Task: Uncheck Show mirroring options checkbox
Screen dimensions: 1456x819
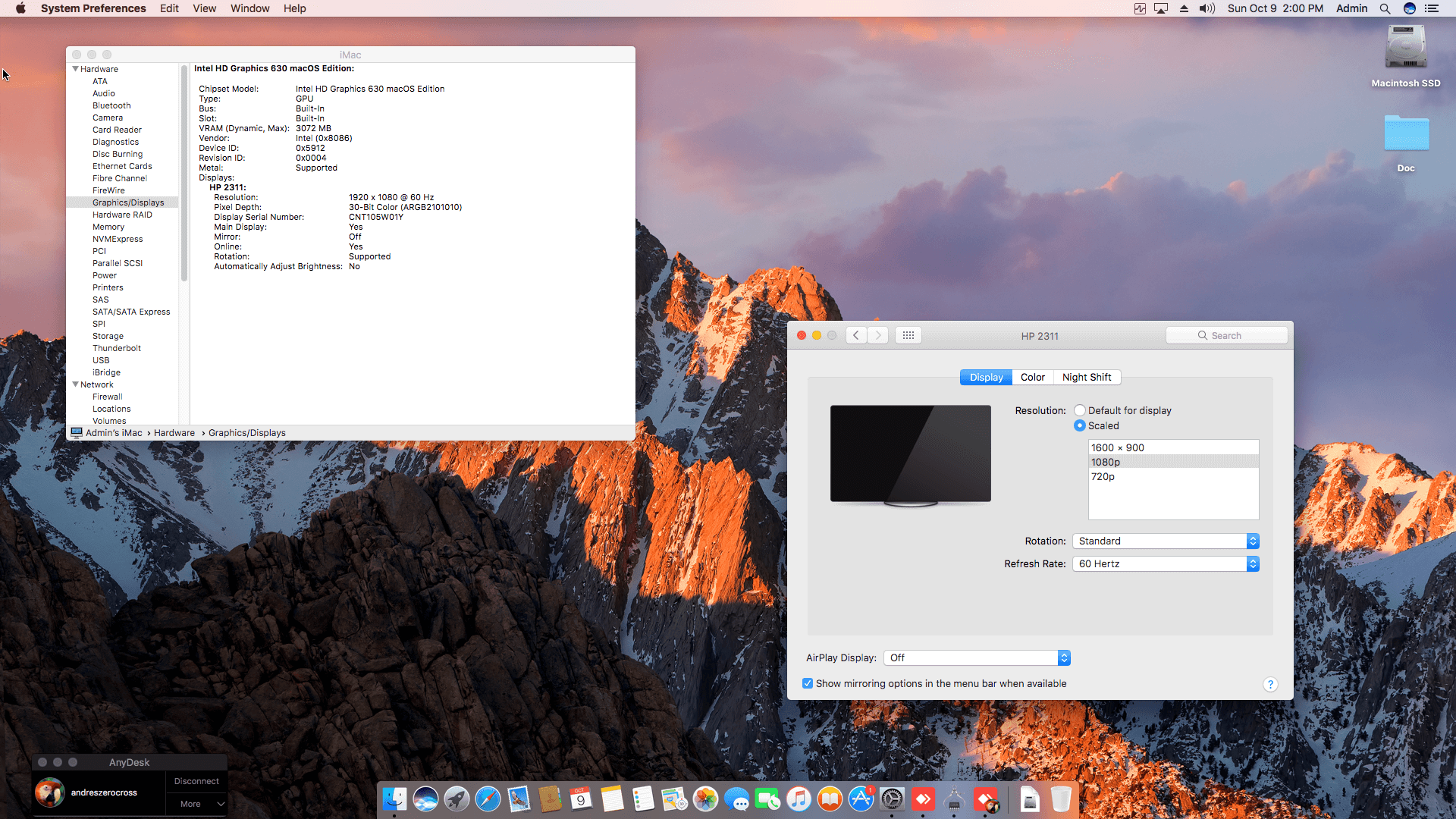Action: click(808, 683)
